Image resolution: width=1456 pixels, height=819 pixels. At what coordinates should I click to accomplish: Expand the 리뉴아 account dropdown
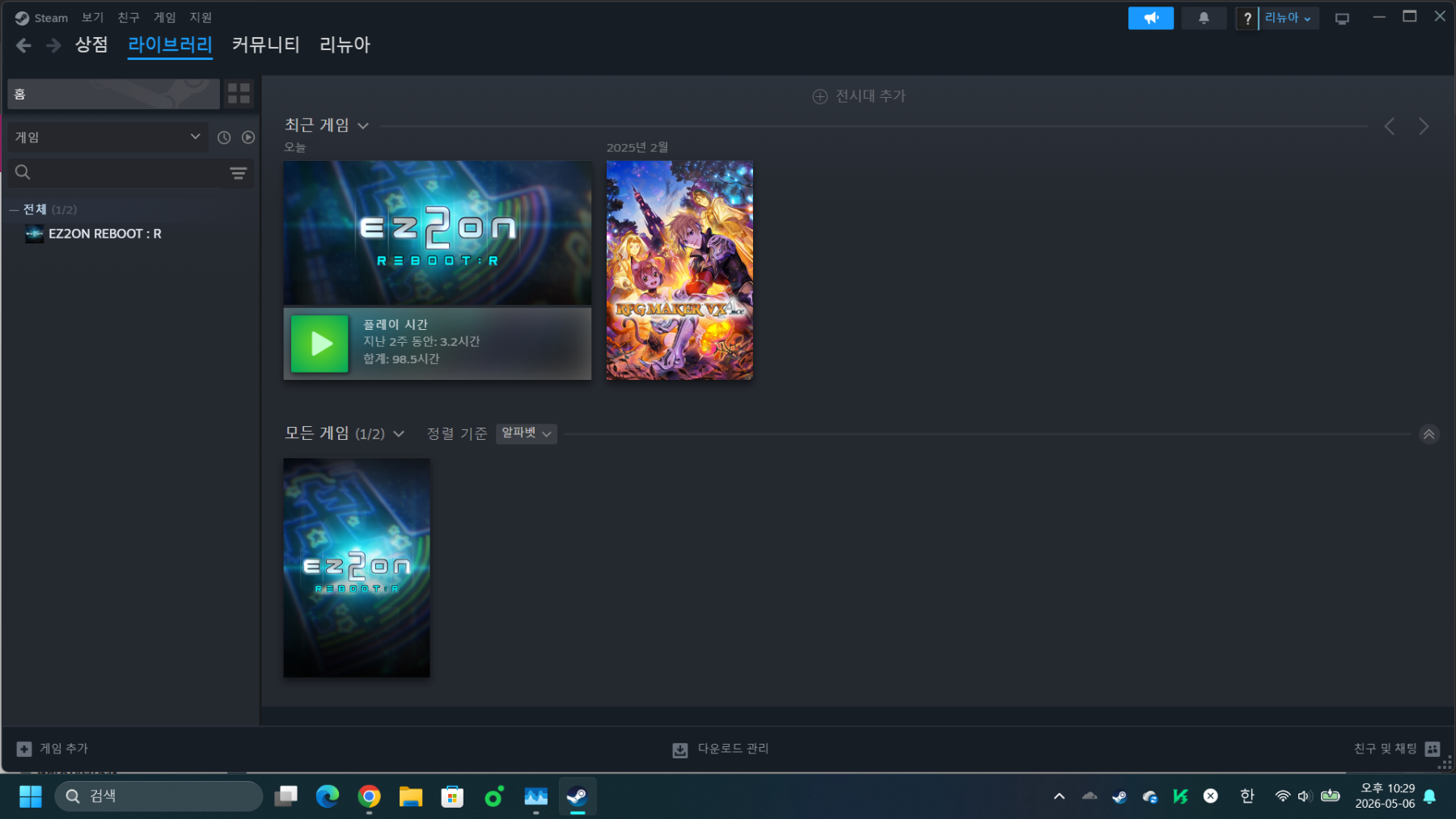click(1289, 18)
